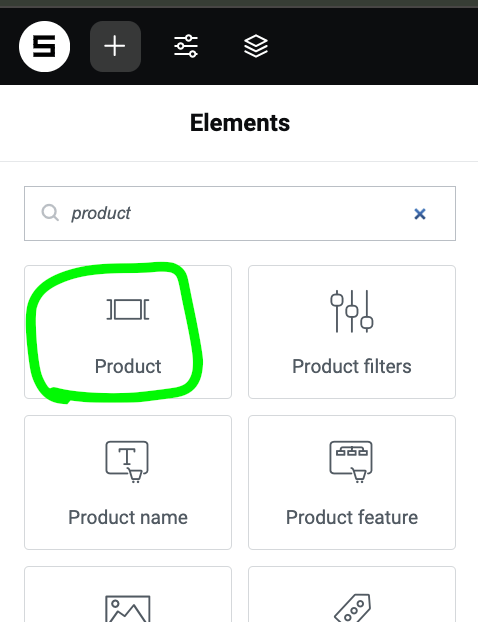The width and height of the screenshot is (478, 622).
Task: Choose the Product name element card
Action: [x=128, y=482]
